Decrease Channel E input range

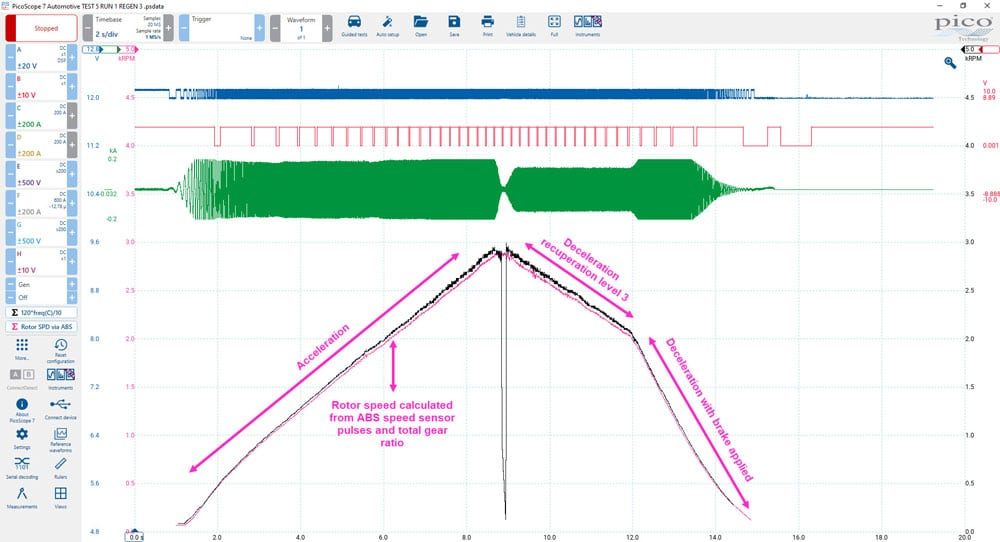pos(11,174)
